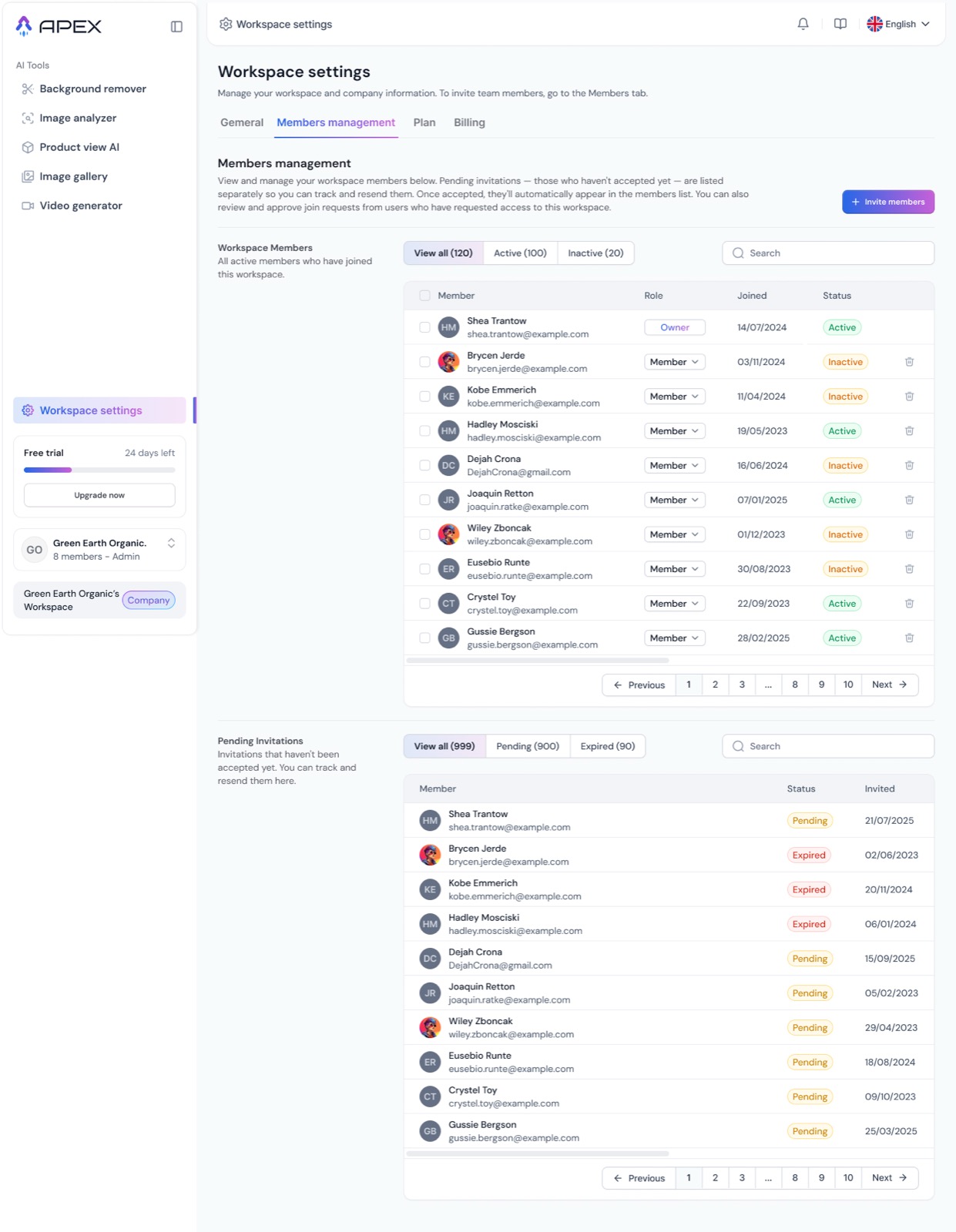
Task: Open notifications bell icon
Action: point(803,24)
